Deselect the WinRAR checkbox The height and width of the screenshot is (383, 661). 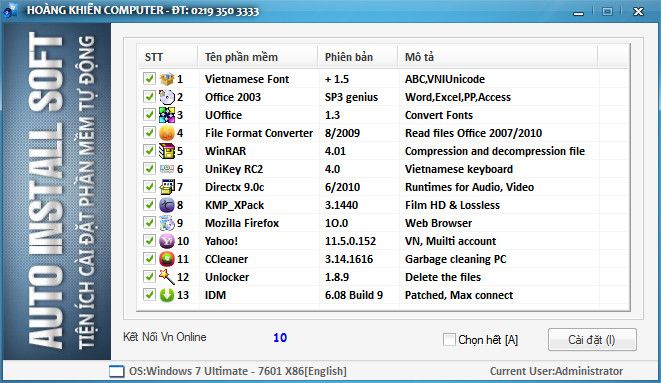149,150
